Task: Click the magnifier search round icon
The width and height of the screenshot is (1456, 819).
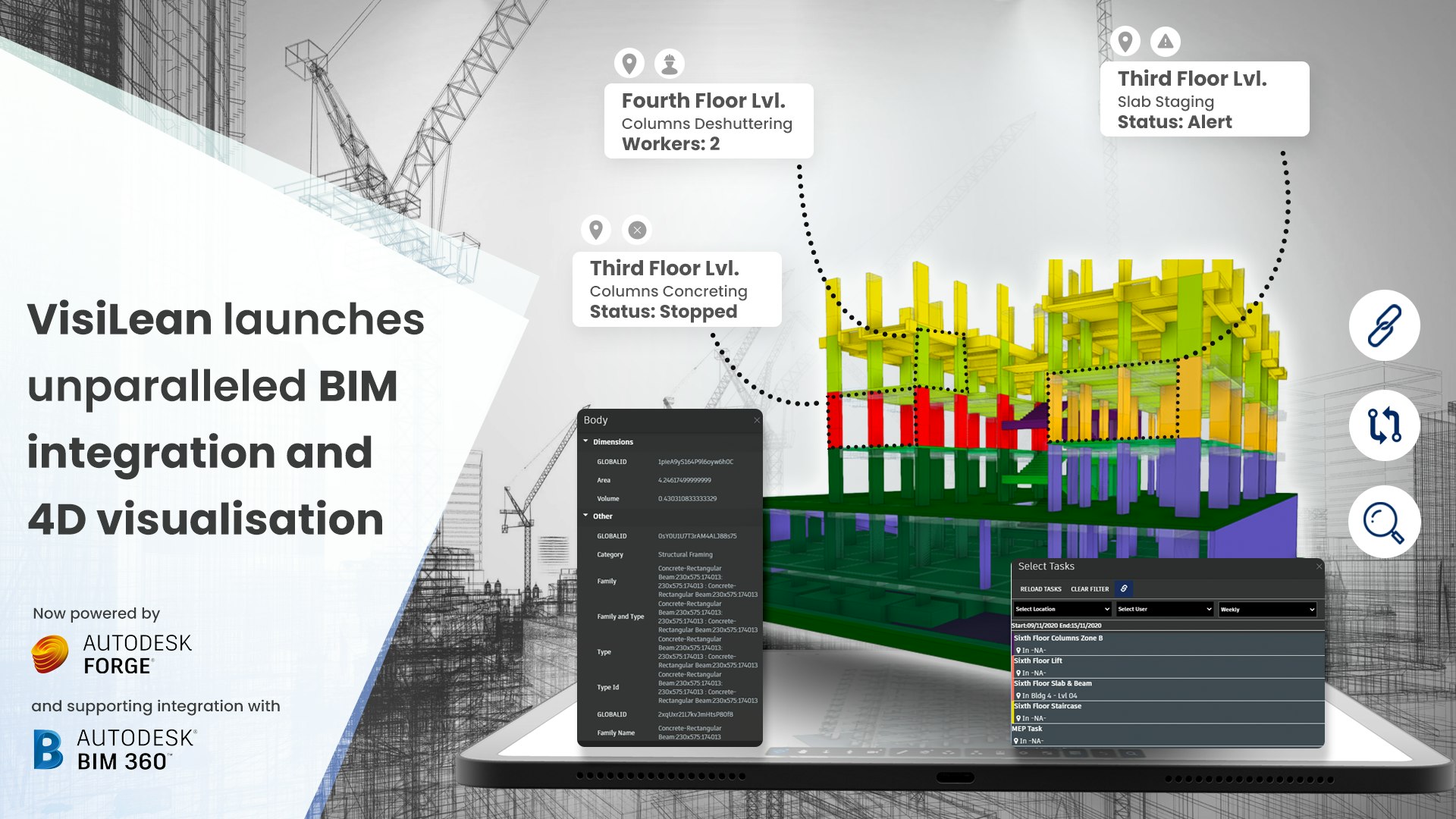Action: coord(1384,522)
